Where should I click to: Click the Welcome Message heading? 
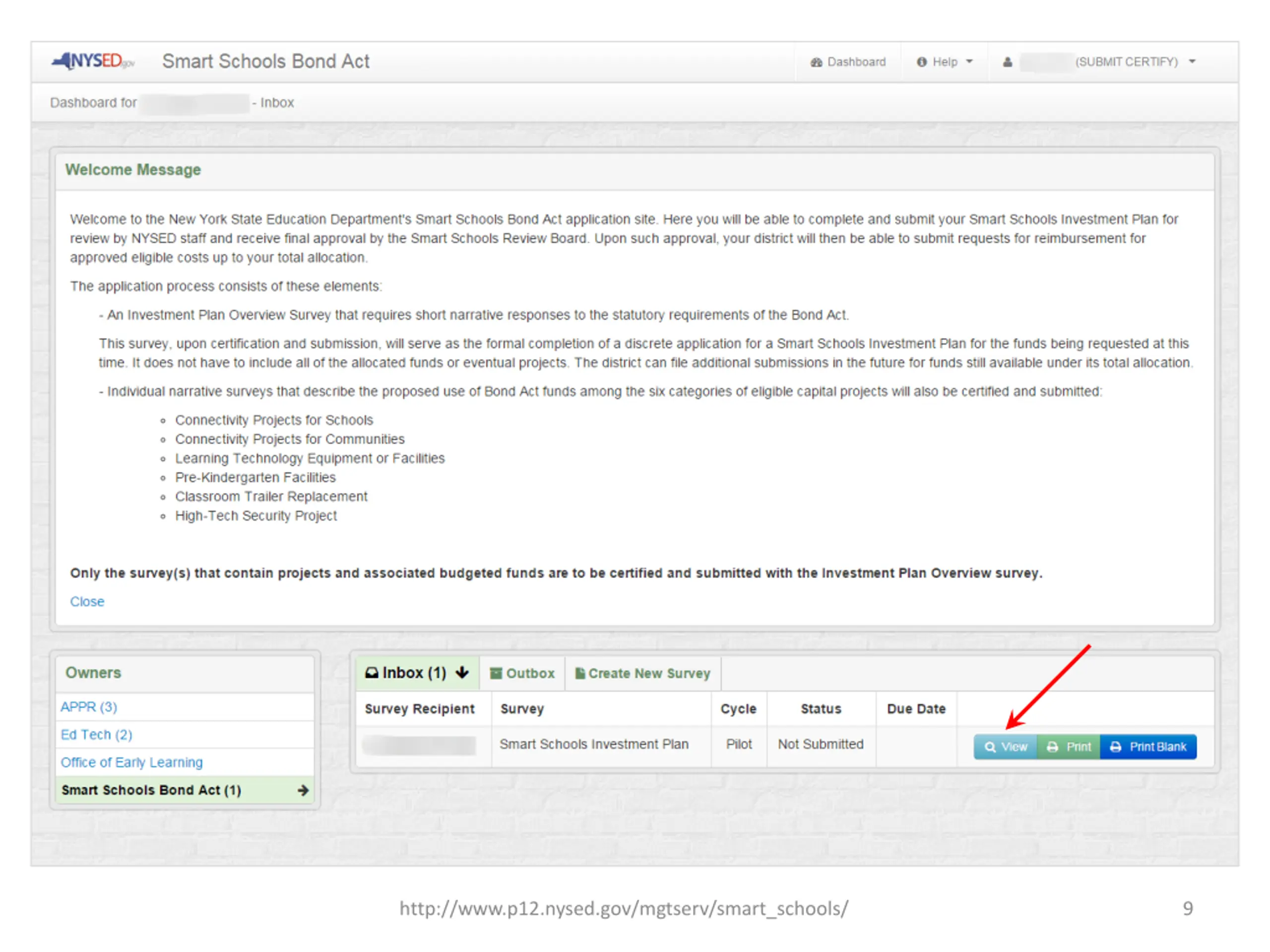tap(132, 170)
